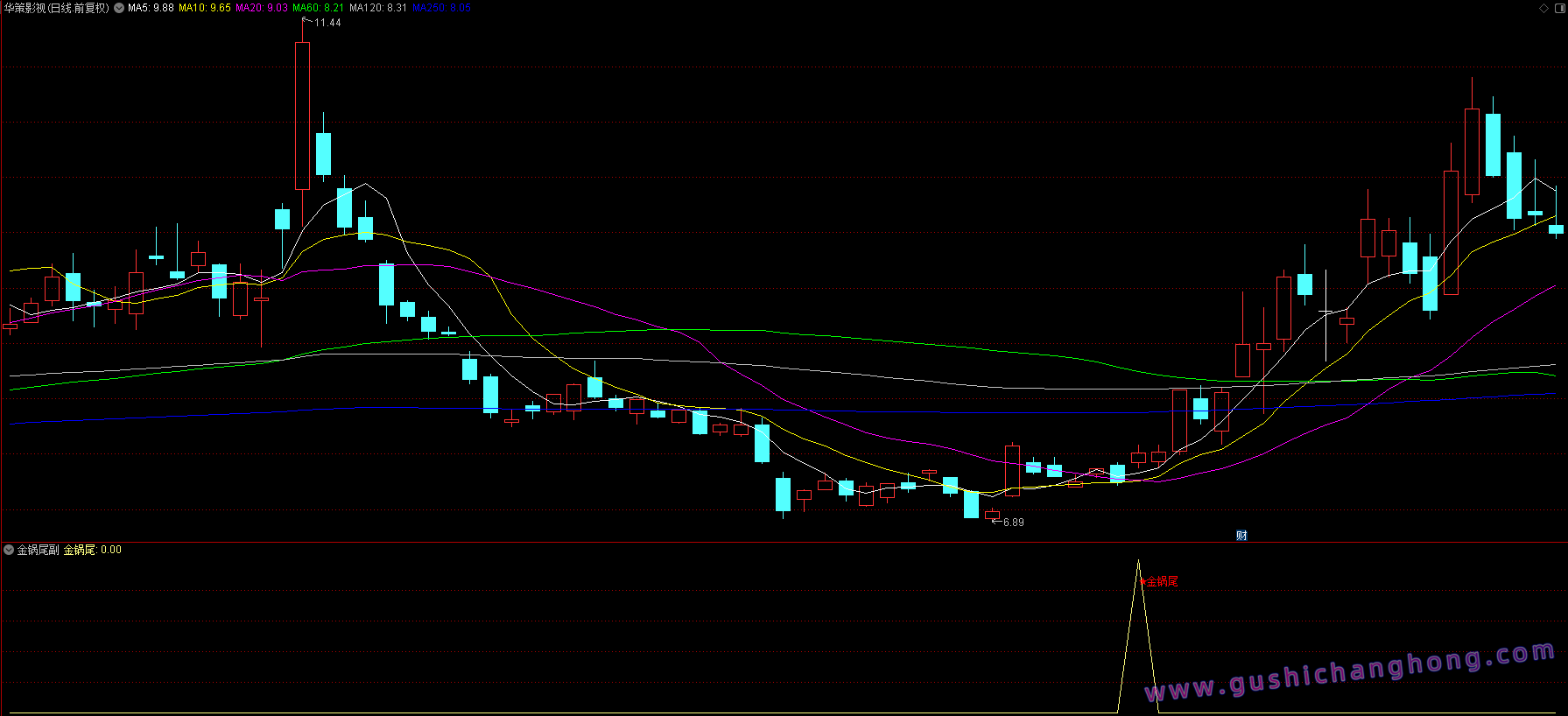Click the 6.89 low price label

[x=1013, y=523]
